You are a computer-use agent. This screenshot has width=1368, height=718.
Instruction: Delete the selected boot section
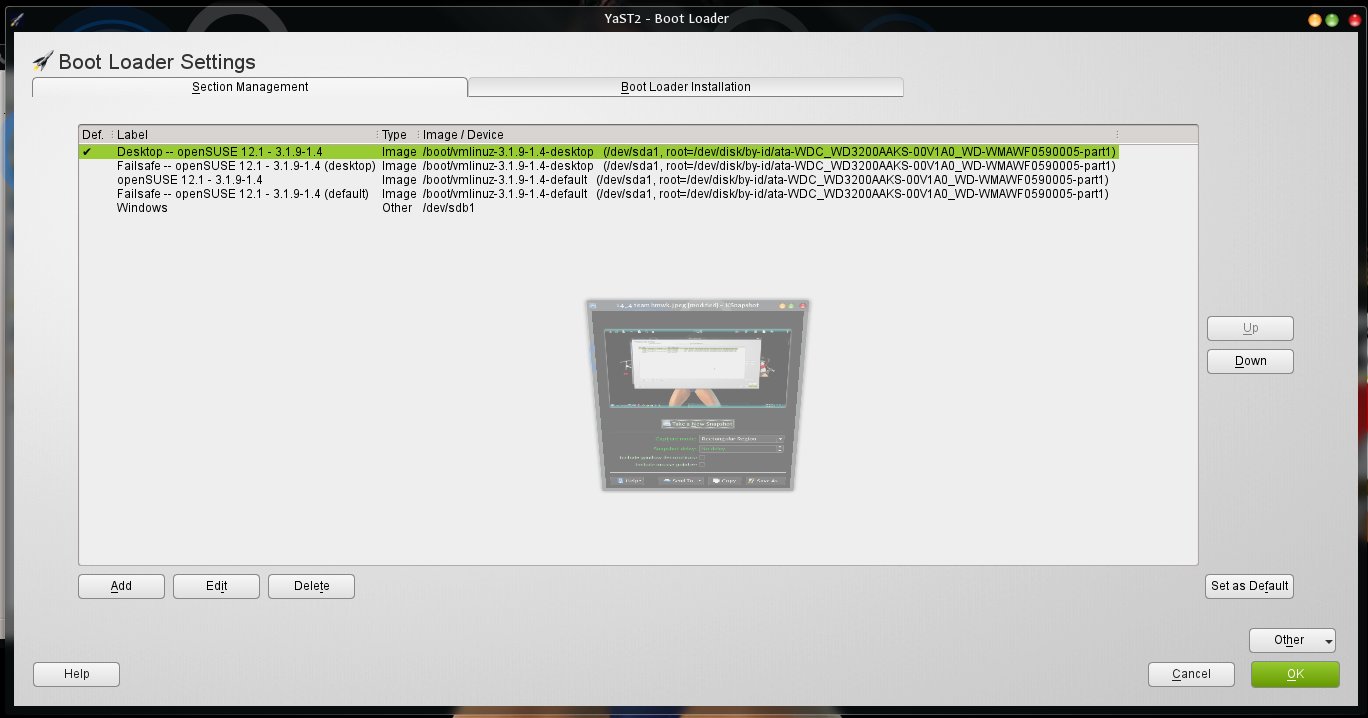coord(311,586)
